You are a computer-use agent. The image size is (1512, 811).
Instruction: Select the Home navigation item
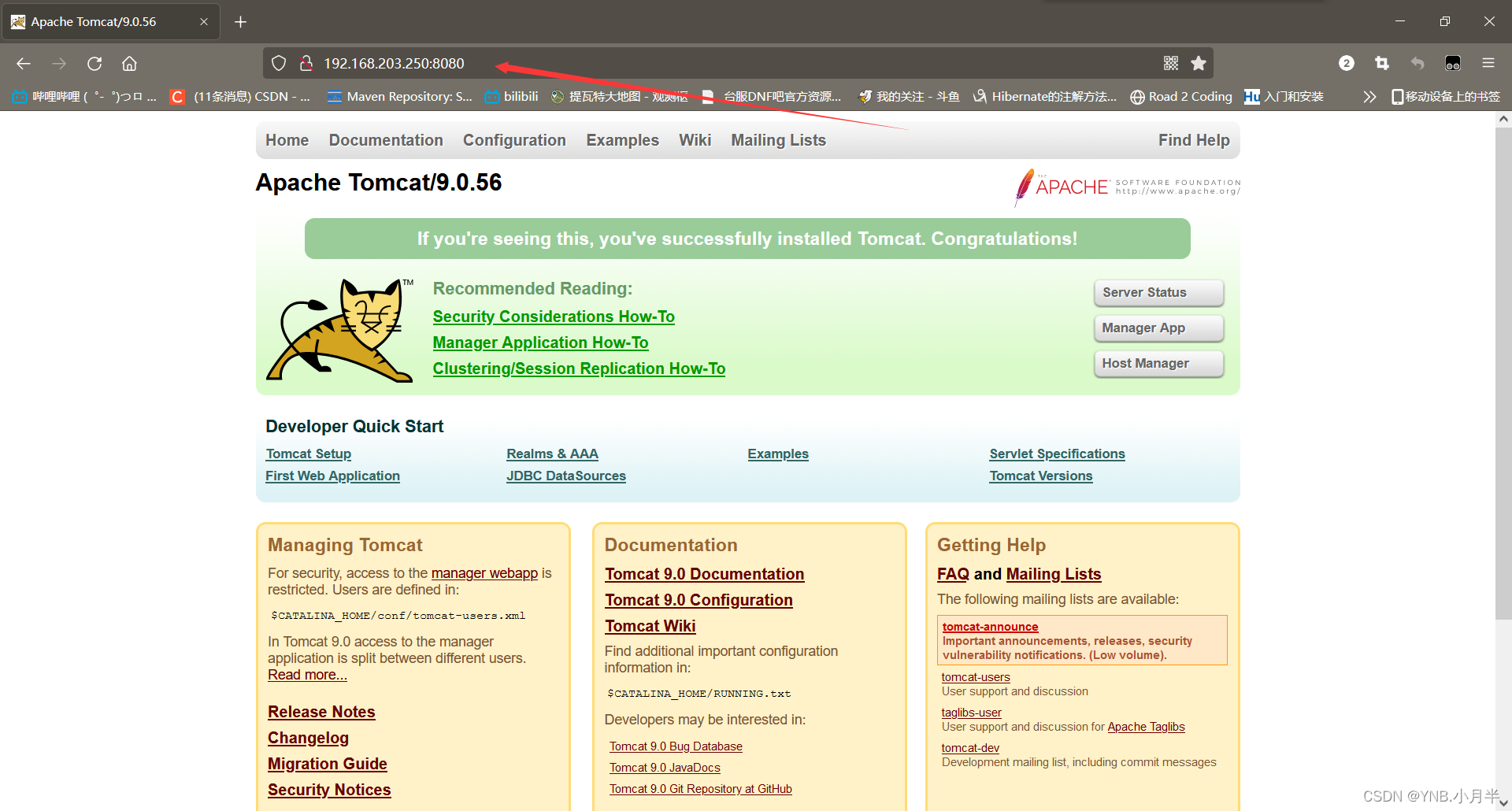(x=287, y=140)
